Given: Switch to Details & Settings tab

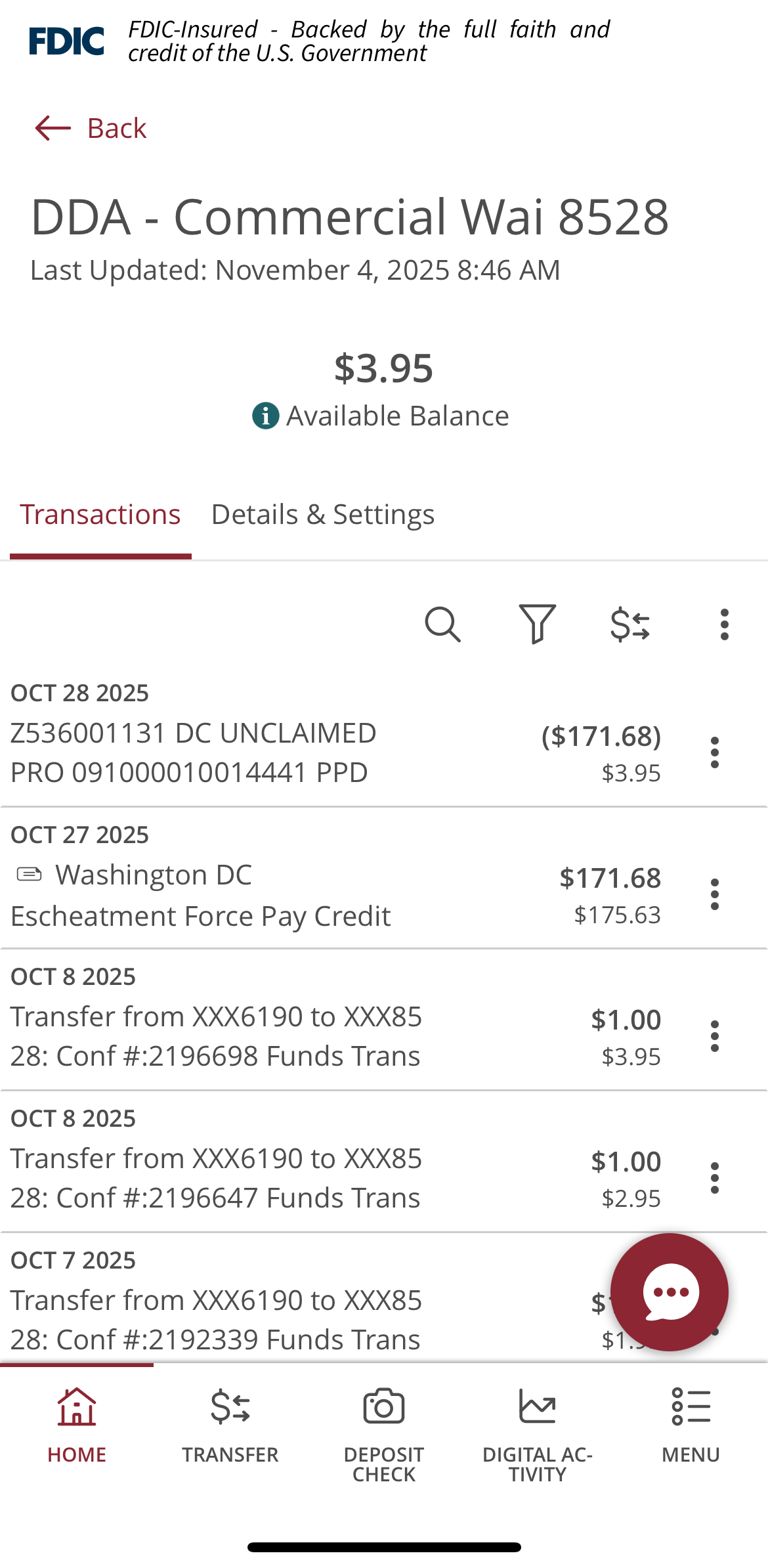Looking at the screenshot, I should [322, 515].
